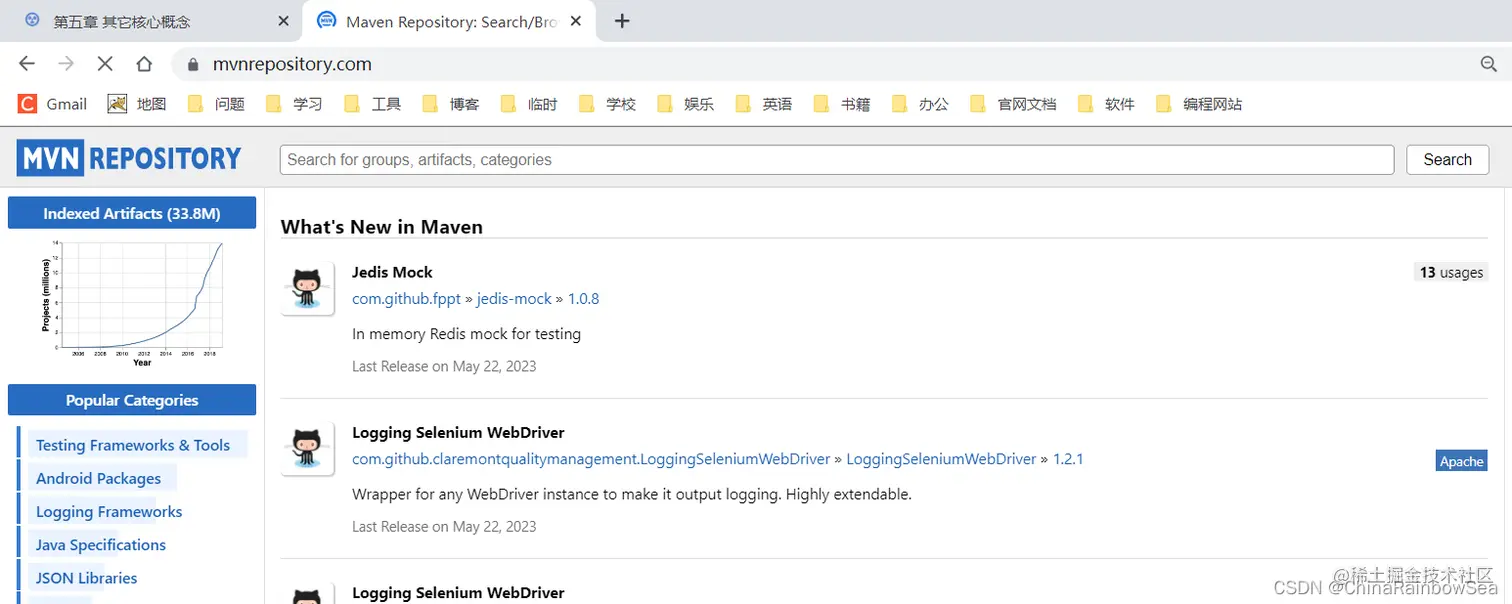This screenshot has height=604, width=1512.
Task: Click the padlock site info icon
Action: [192, 64]
